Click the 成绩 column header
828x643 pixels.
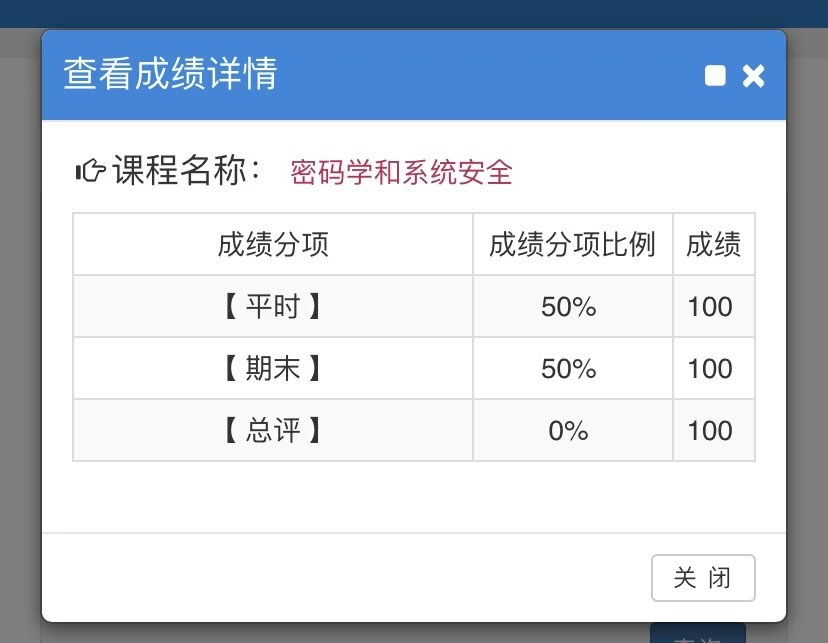(713, 244)
